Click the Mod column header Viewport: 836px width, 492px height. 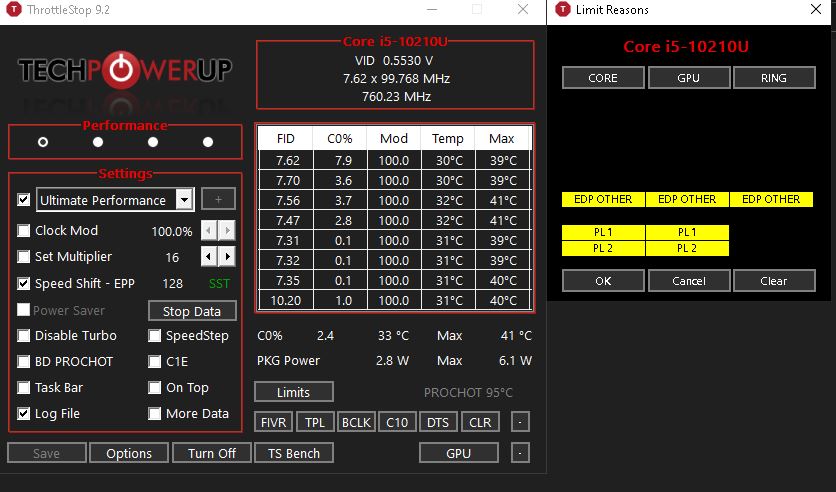(394, 139)
